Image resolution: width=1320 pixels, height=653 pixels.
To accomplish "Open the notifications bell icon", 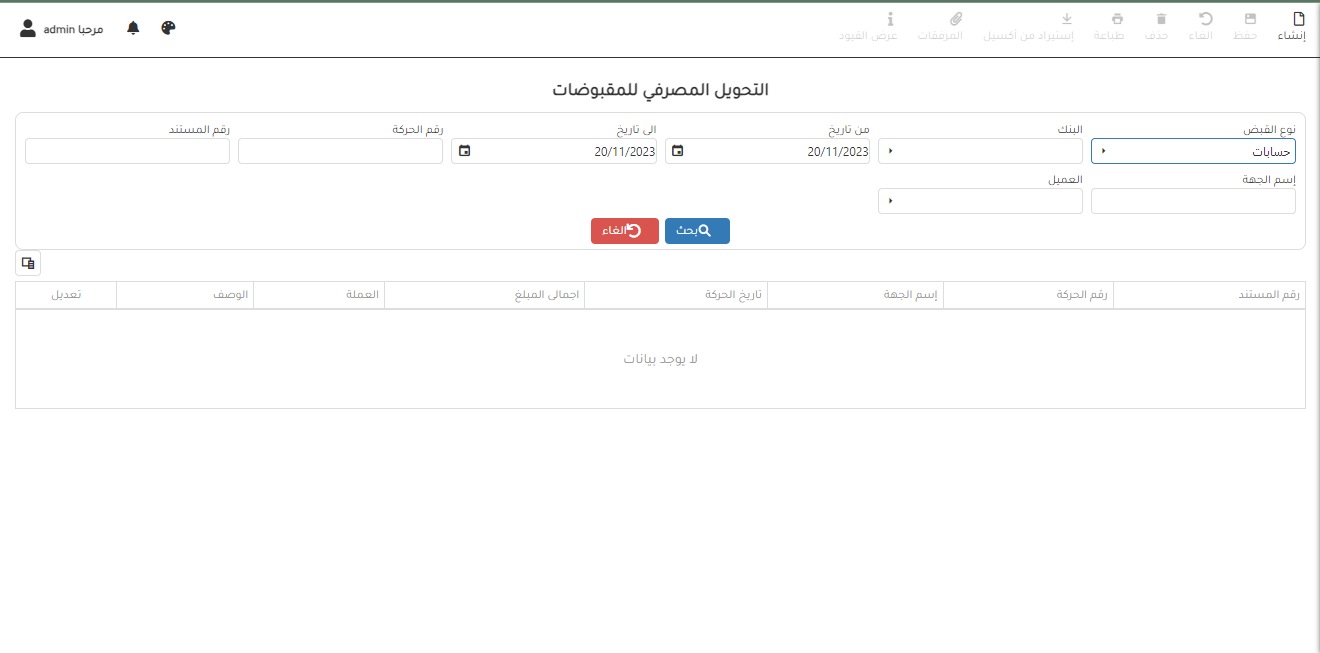I will [x=133, y=28].
